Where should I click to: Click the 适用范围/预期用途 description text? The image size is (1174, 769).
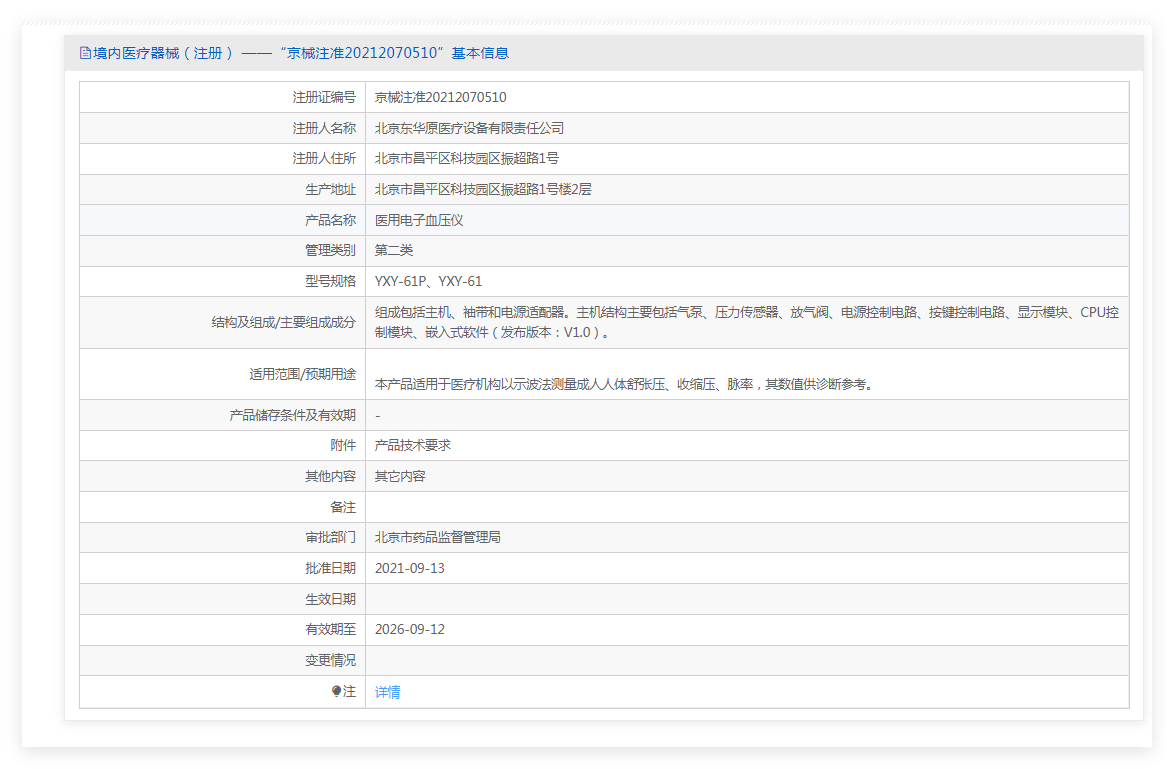pos(623,383)
